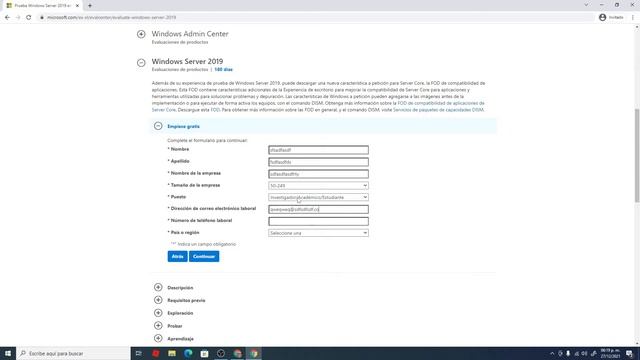
Task: Expand the Exploración section
Action: click(x=158, y=313)
